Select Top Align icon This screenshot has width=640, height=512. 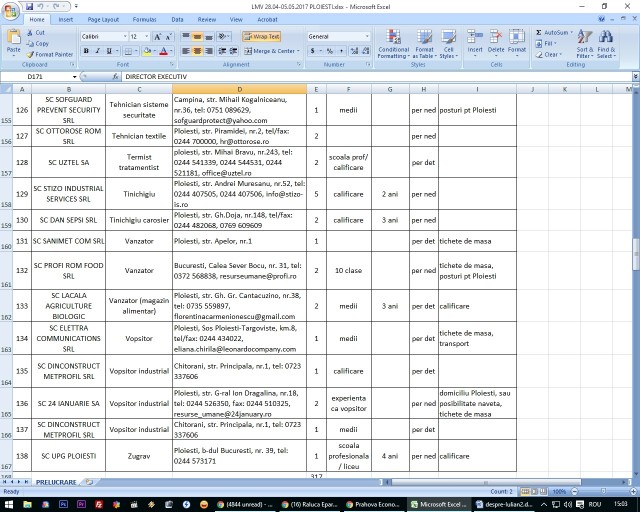tap(186, 37)
